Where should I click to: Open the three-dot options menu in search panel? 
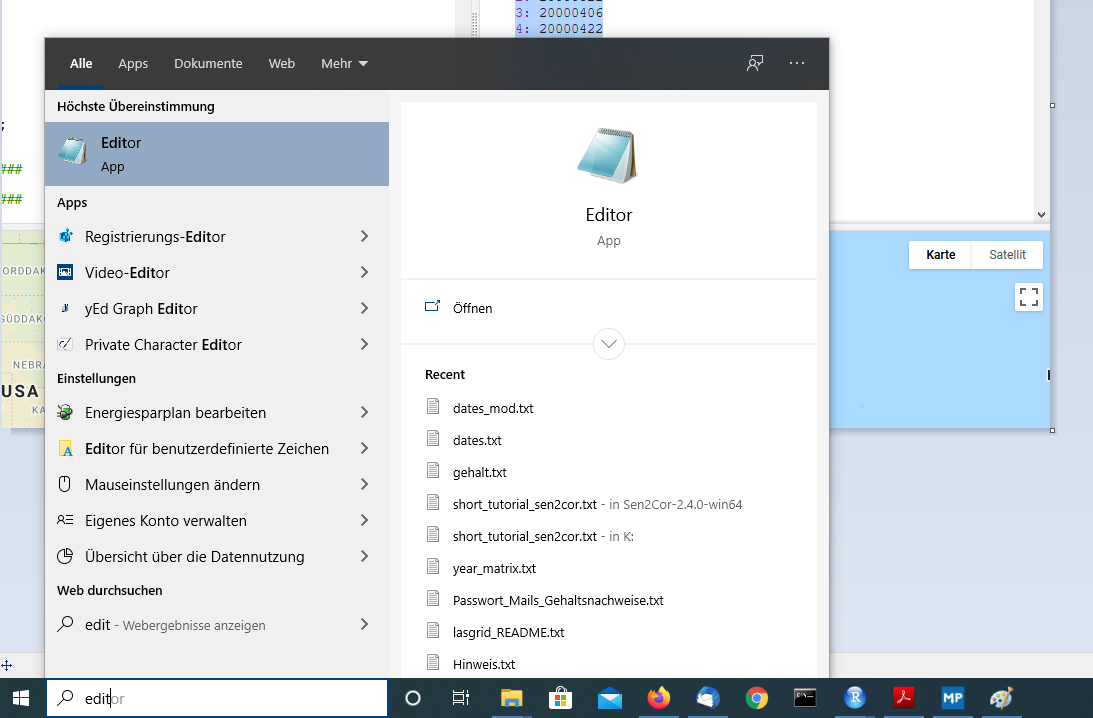coord(797,63)
